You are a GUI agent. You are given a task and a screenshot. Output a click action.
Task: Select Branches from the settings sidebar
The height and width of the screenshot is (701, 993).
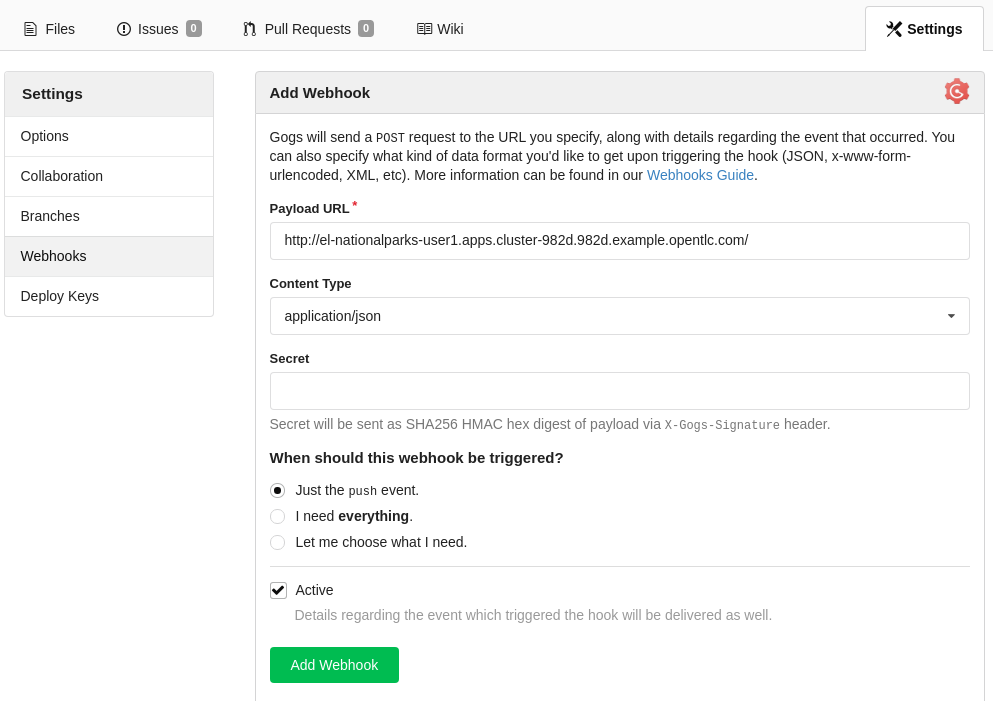(50, 216)
